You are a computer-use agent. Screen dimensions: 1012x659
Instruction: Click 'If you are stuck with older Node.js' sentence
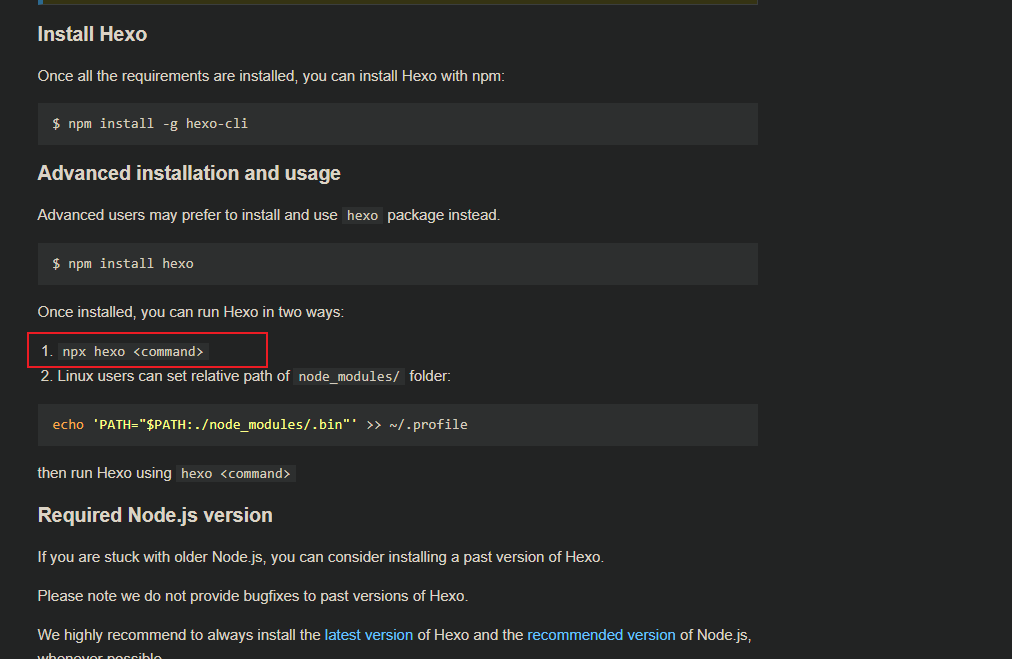[x=321, y=557]
